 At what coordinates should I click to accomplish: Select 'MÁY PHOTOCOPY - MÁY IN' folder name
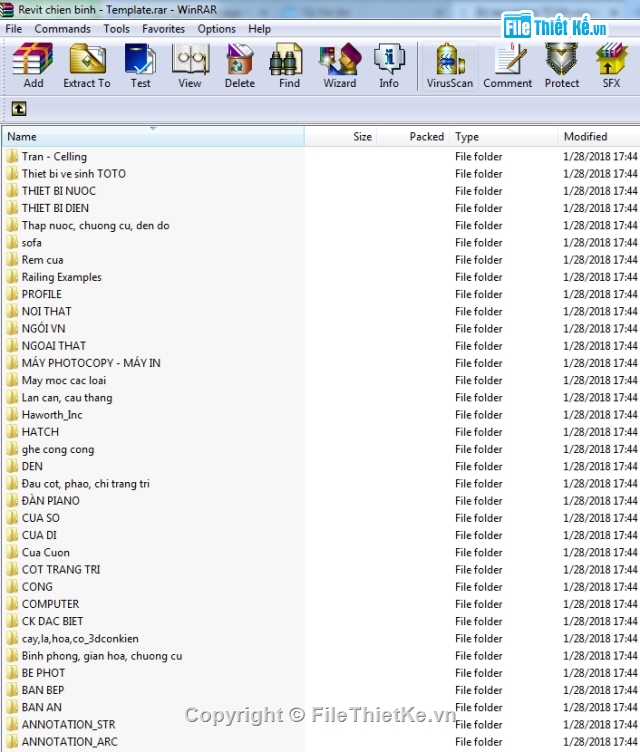pos(91,363)
